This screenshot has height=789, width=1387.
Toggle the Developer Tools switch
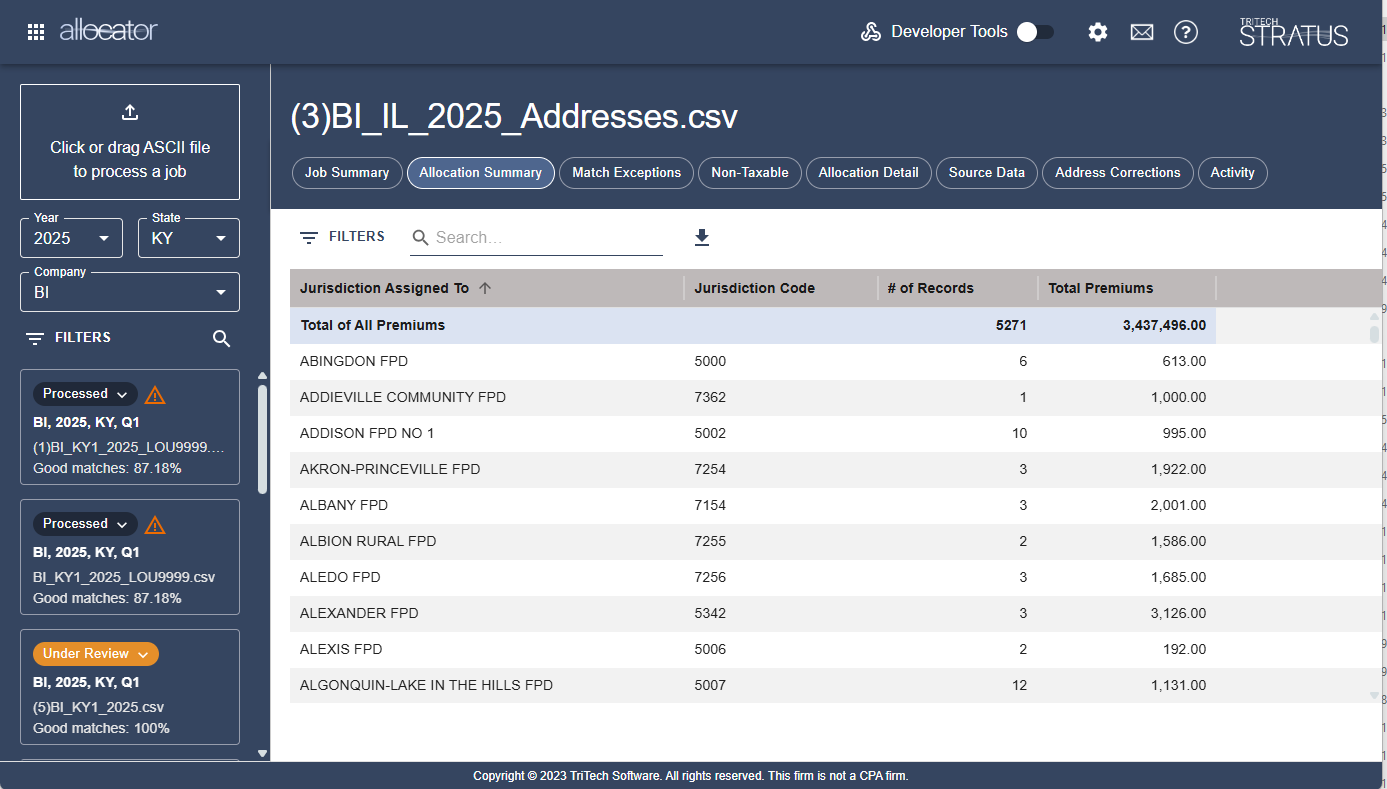1035,32
